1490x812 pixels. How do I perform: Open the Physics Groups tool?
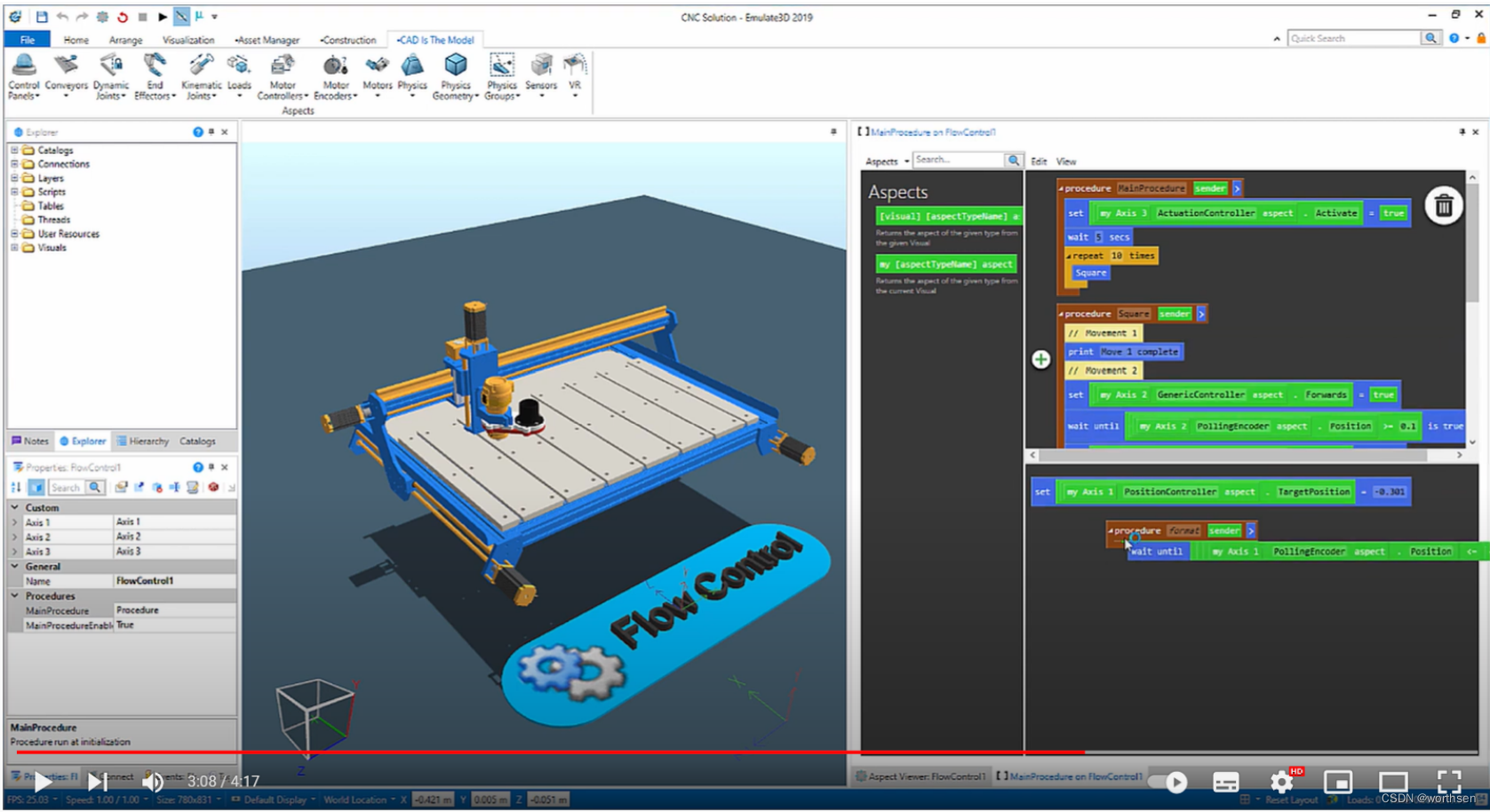502,76
